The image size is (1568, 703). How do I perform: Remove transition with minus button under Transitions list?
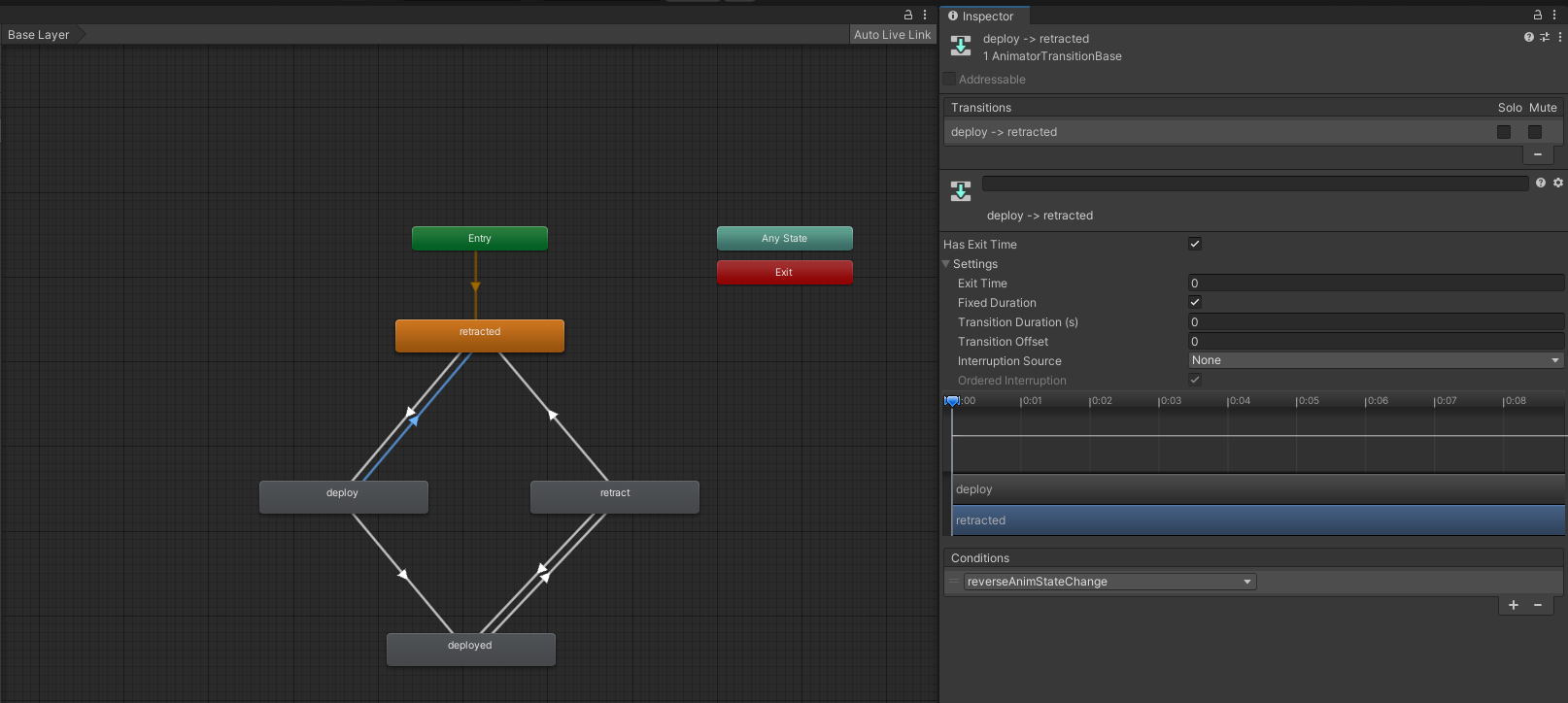tap(1537, 154)
